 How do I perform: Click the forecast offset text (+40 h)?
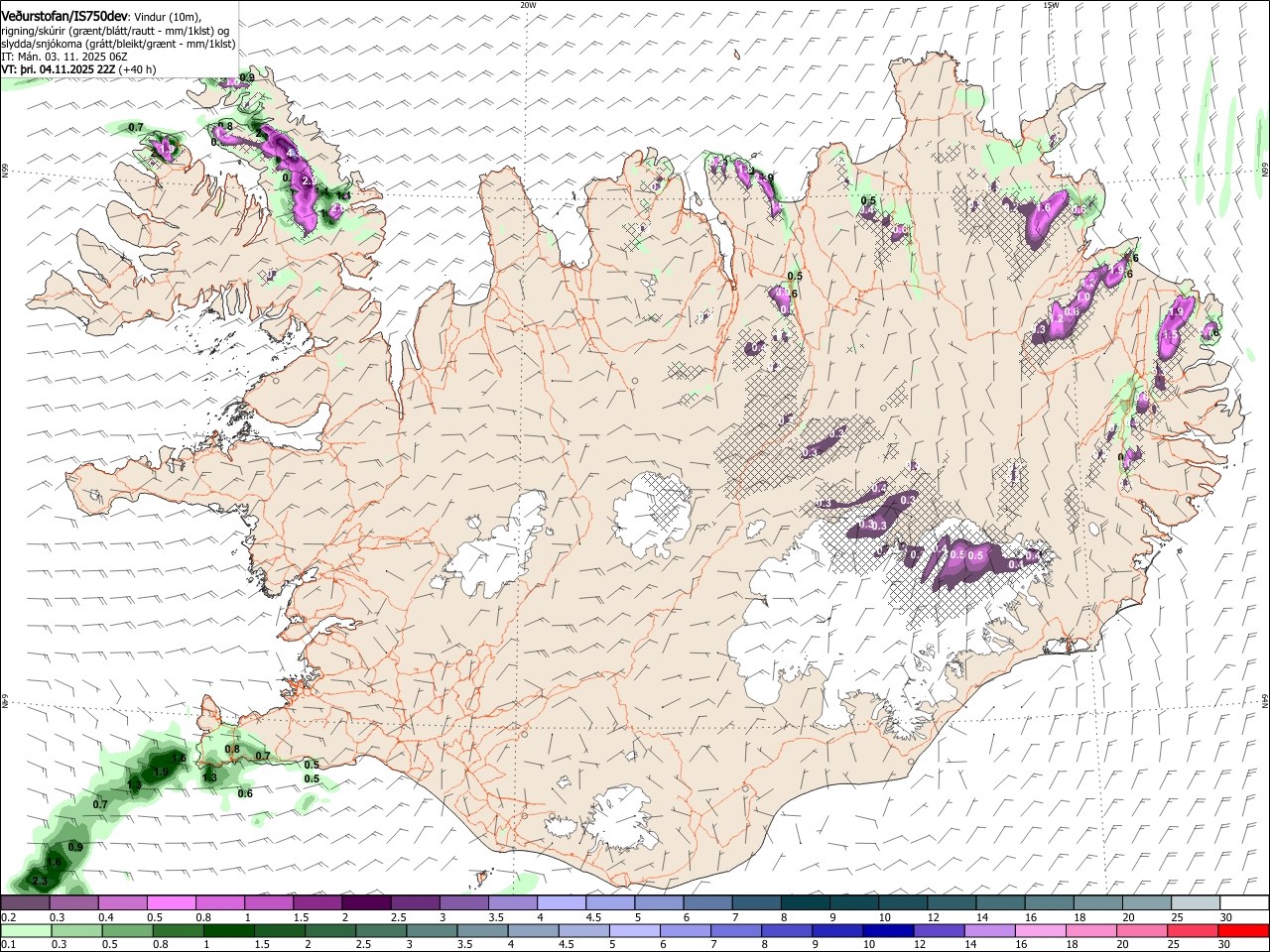137,69
